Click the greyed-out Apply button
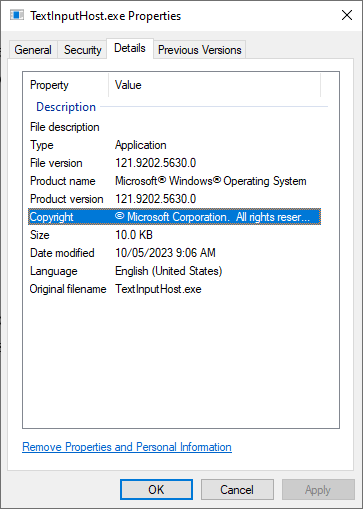 [318, 490]
